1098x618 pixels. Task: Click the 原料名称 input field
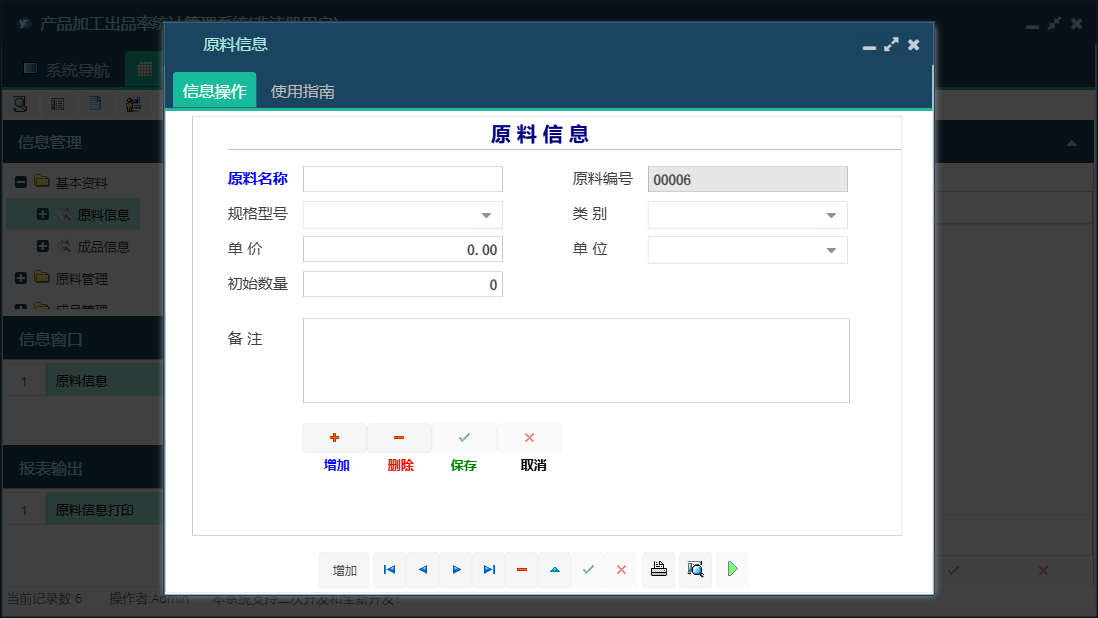click(402, 178)
